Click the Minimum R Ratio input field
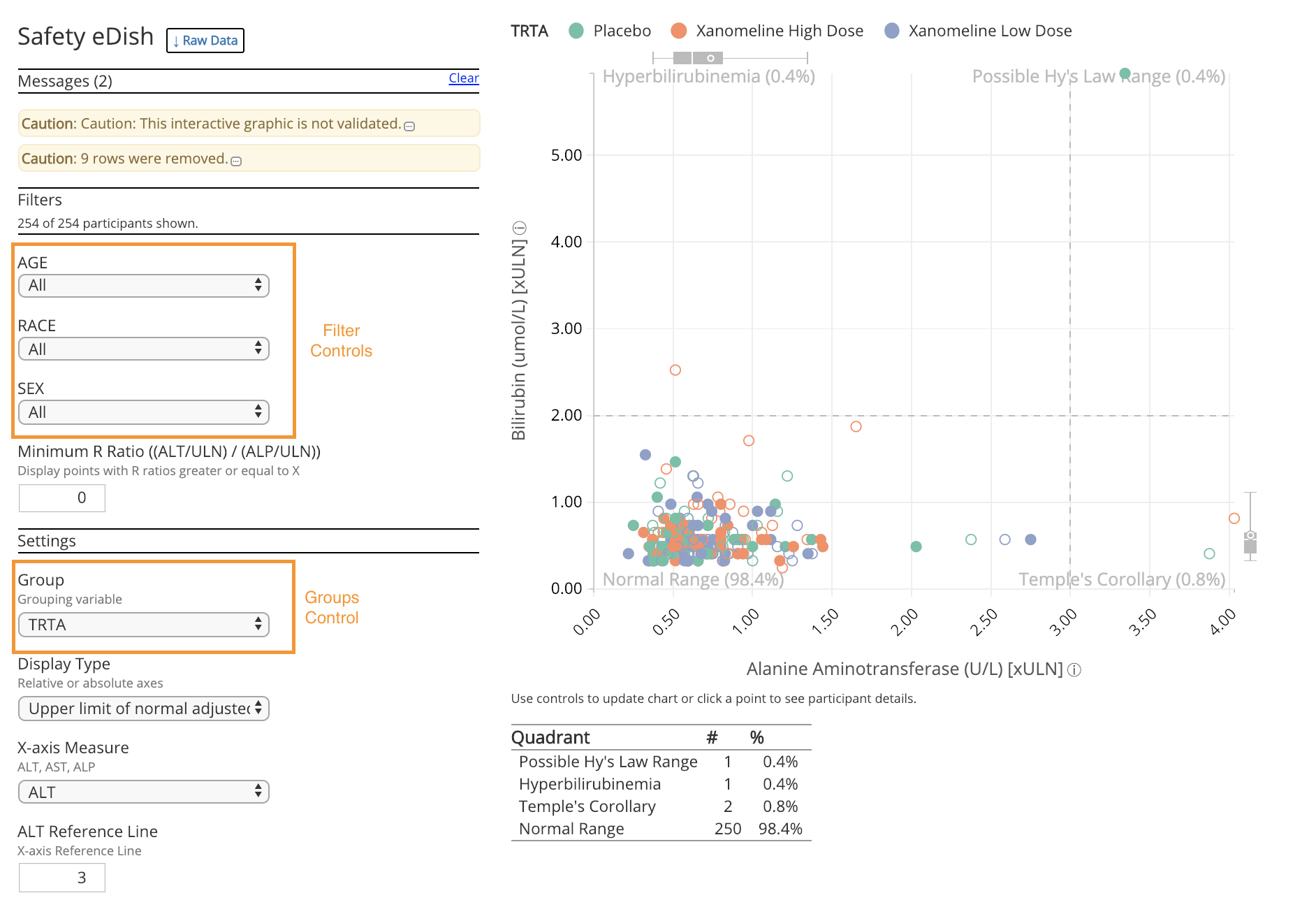The image size is (1316, 907). coord(61,498)
